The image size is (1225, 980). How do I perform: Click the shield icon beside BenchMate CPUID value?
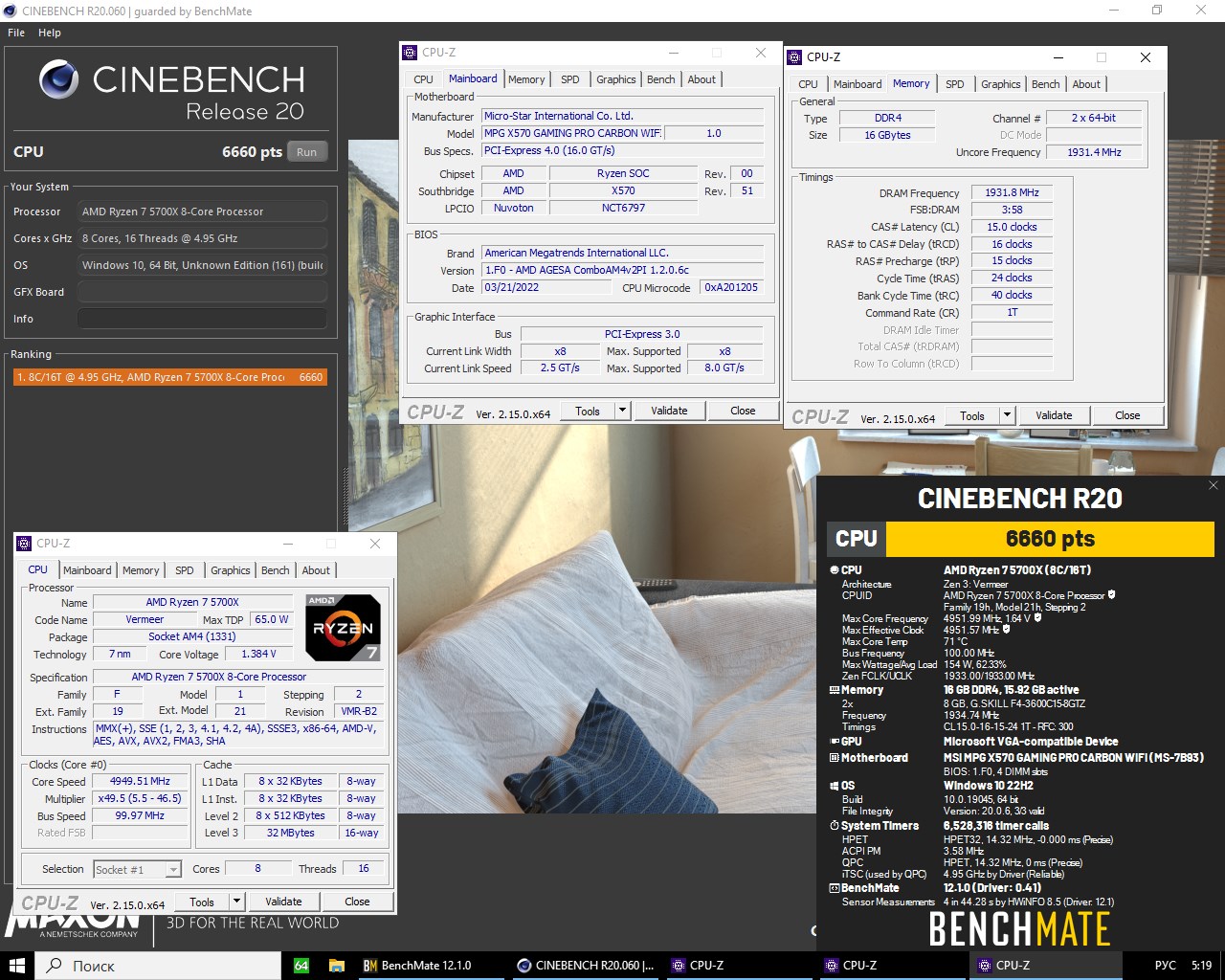pos(1111,595)
